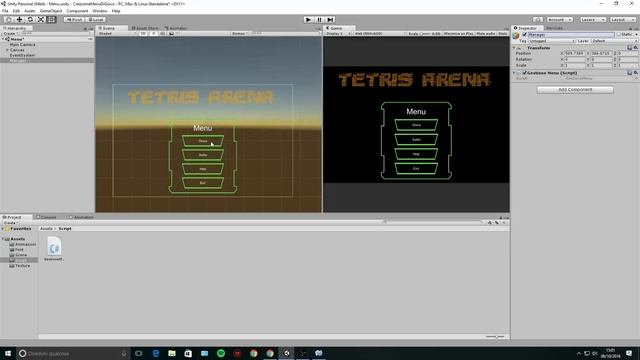640x360 pixels.
Task: Collapse the Assets folder tree
Action: [x=3, y=239]
